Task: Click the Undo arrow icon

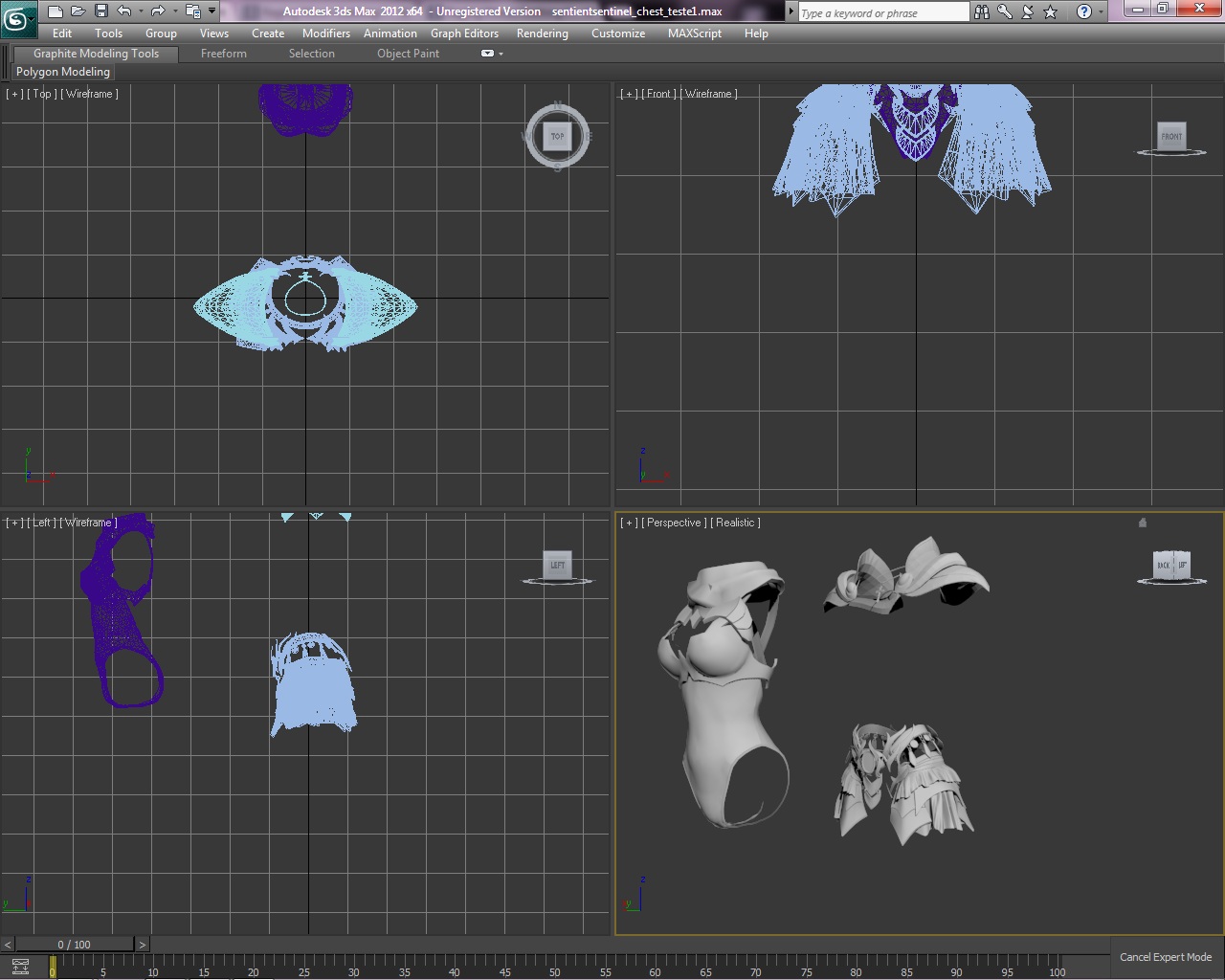Action: tap(124, 11)
